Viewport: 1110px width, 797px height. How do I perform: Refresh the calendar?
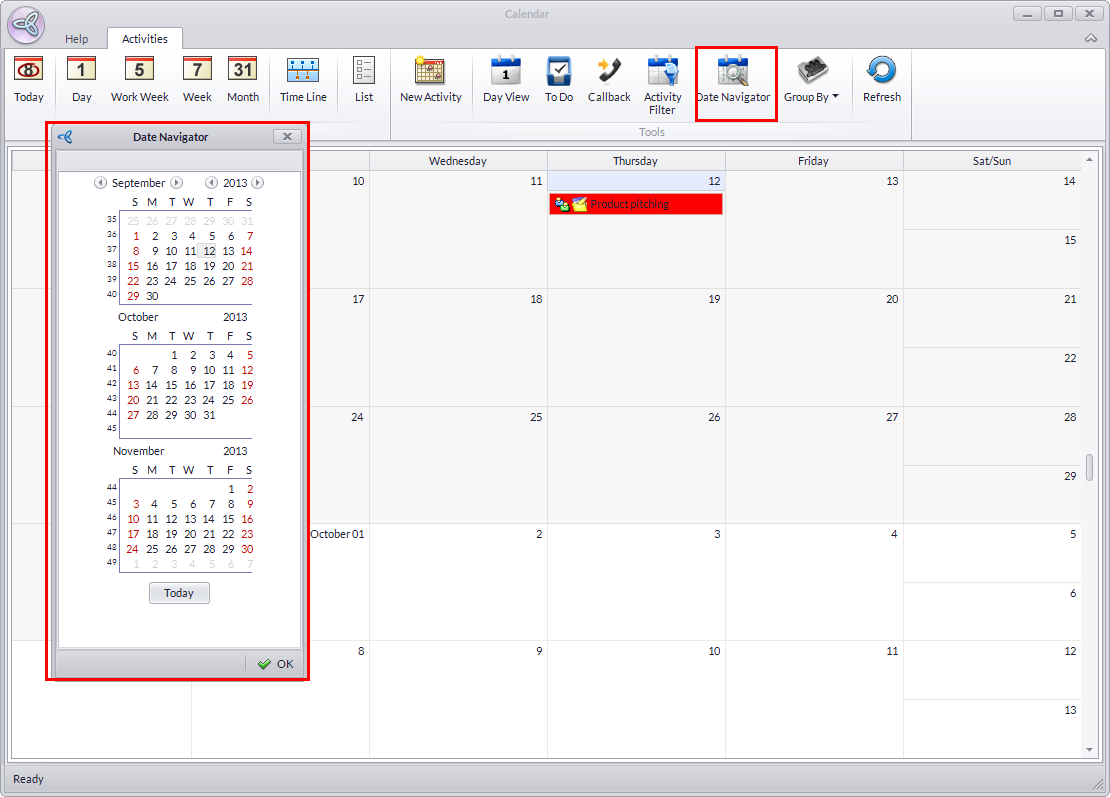pyautogui.click(x=881, y=79)
